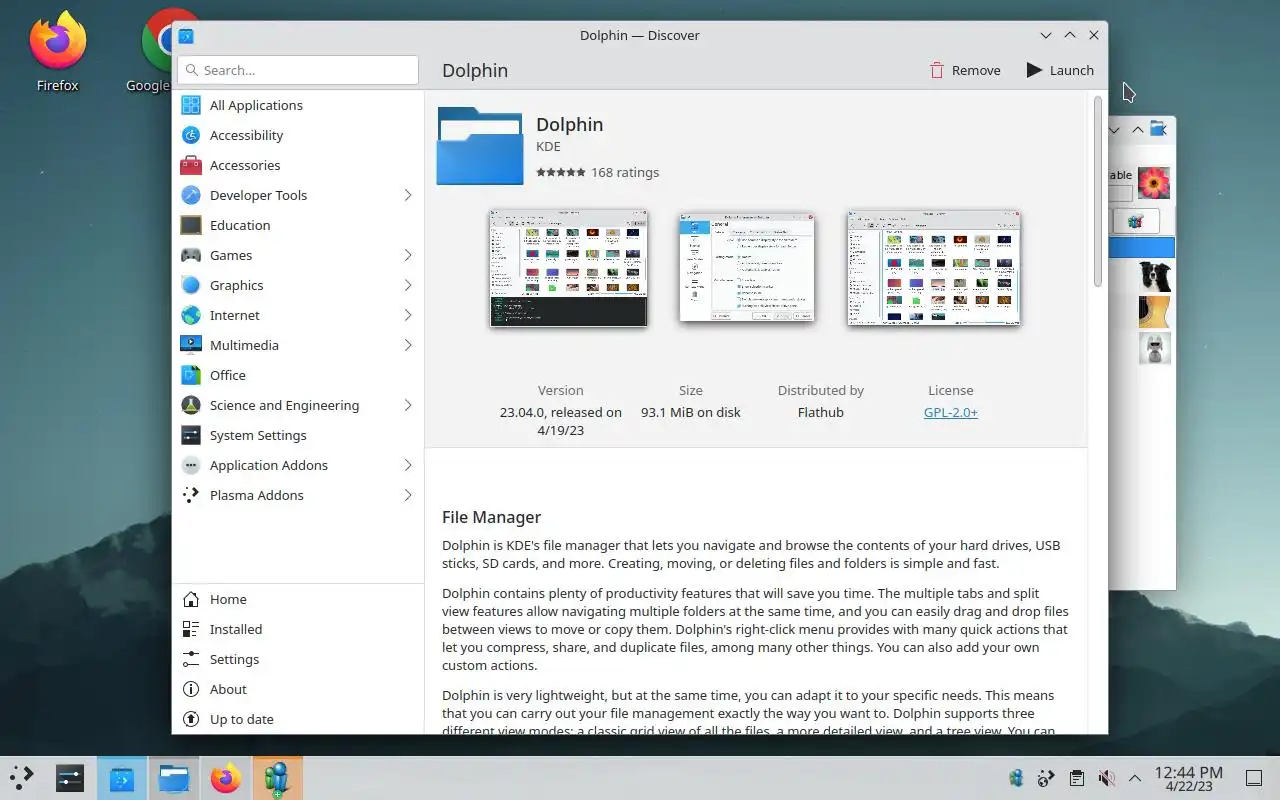Open All Applications category
The image size is (1280, 800).
(x=298, y=105)
